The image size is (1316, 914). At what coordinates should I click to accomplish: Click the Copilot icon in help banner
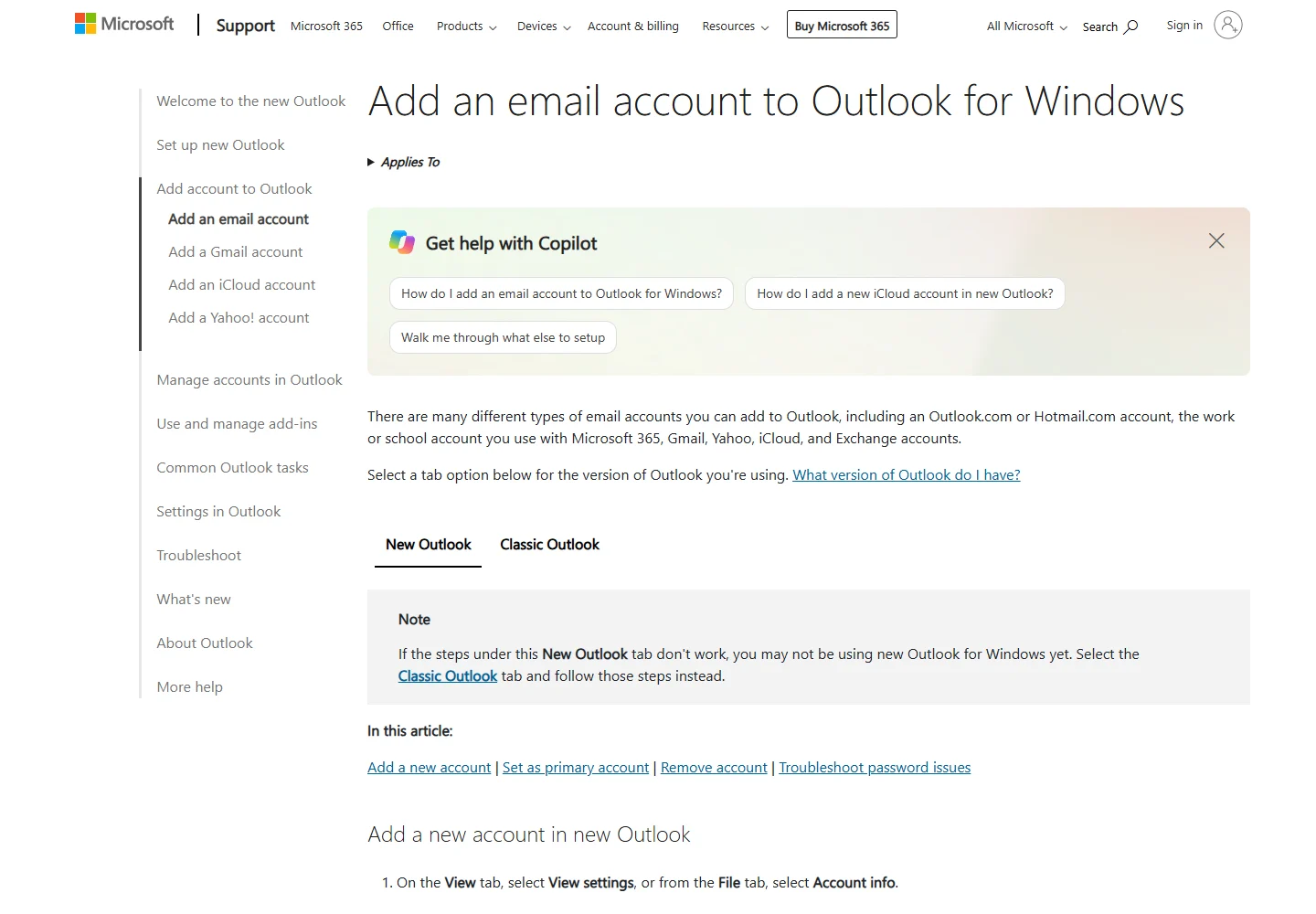pyautogui.click(x=402, y=242)
